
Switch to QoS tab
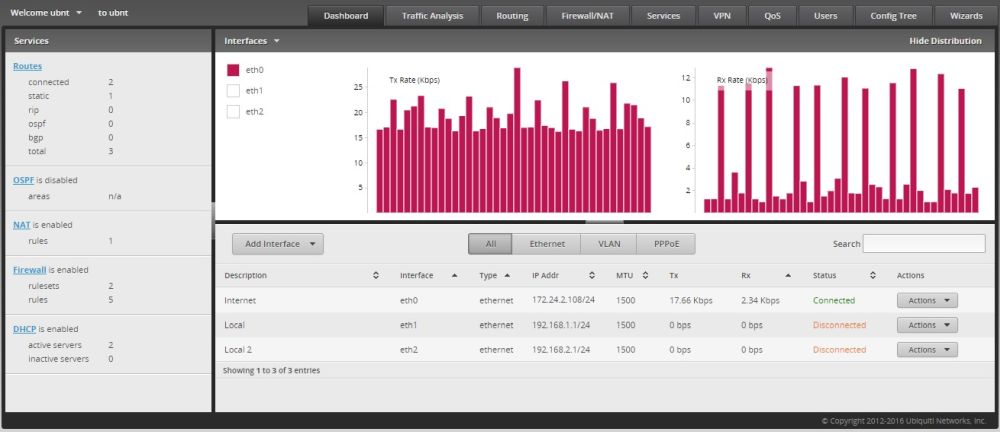pos(772,16)
